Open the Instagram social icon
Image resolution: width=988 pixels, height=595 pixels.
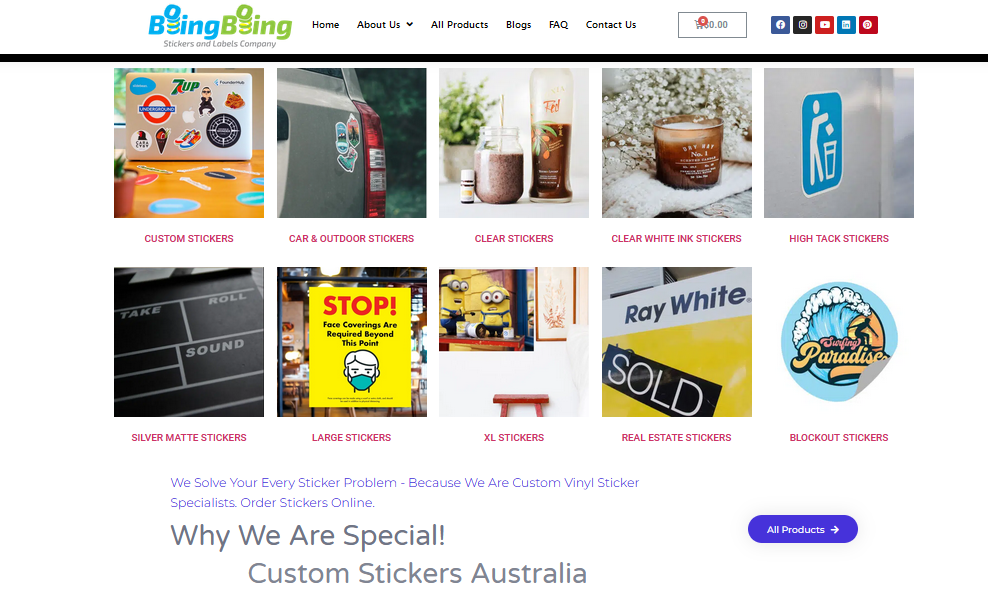[802, 25]
